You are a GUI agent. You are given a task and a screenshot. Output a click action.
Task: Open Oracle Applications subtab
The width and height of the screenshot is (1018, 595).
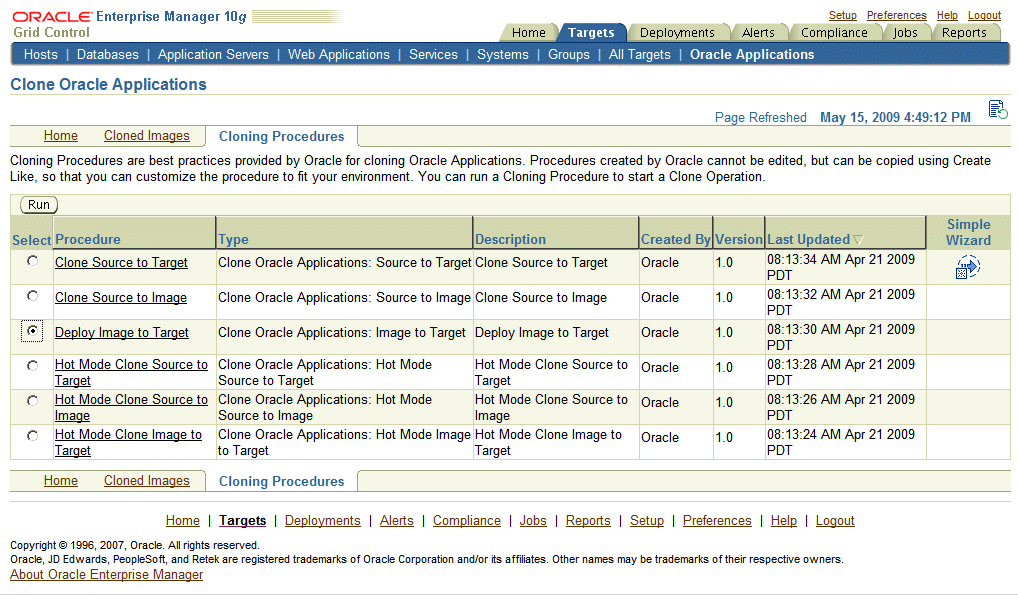[x=752, y=55]
